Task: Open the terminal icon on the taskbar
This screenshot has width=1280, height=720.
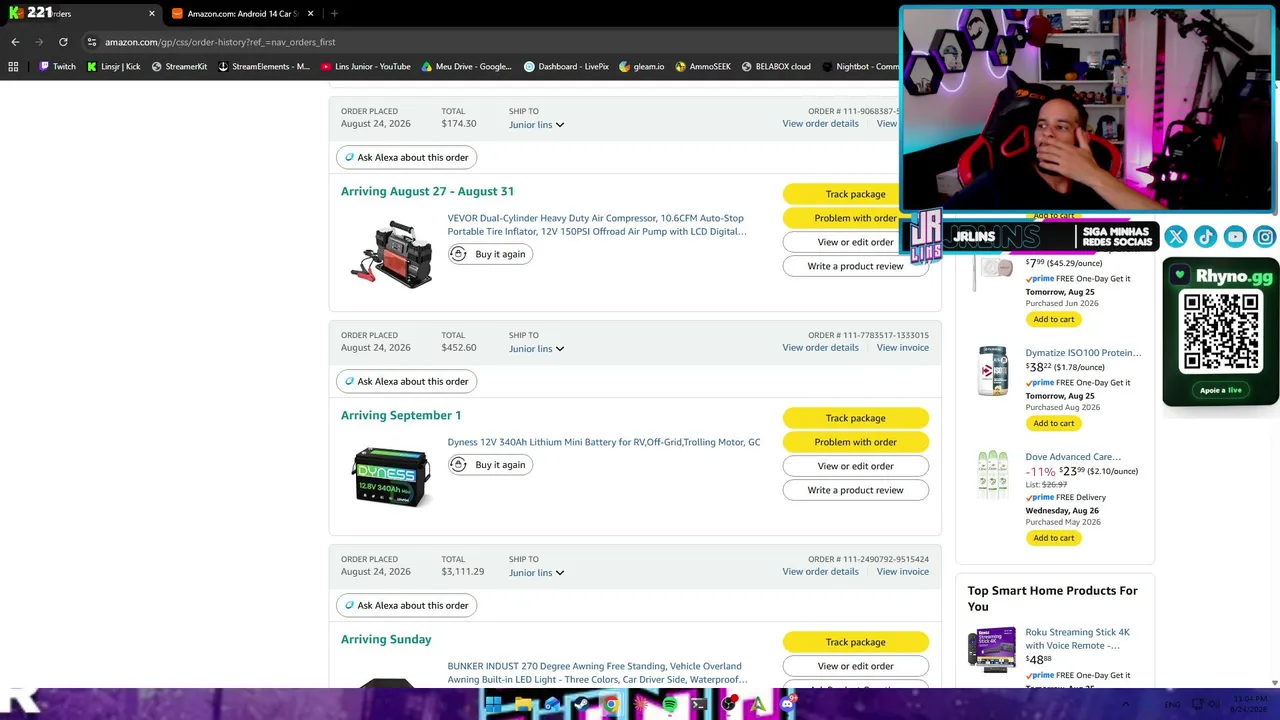Action: [x=699, y=705]
